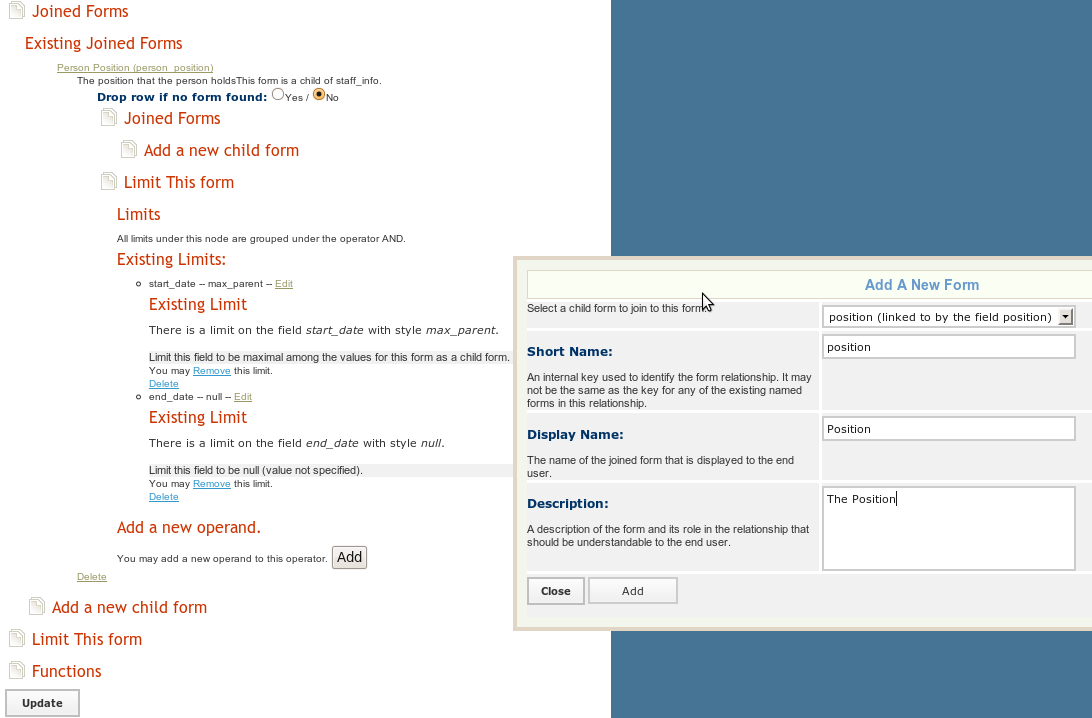Click the Limits heading

tap(139, 214)
